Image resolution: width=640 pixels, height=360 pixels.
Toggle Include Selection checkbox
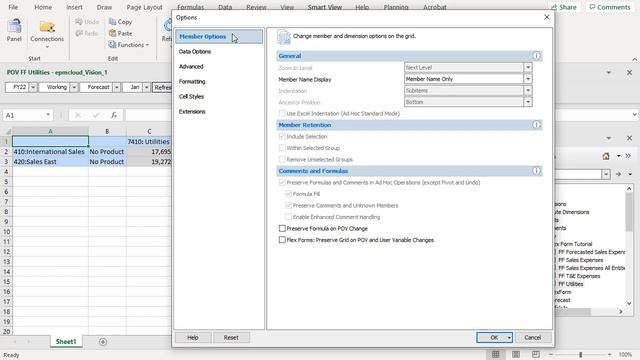282,136
